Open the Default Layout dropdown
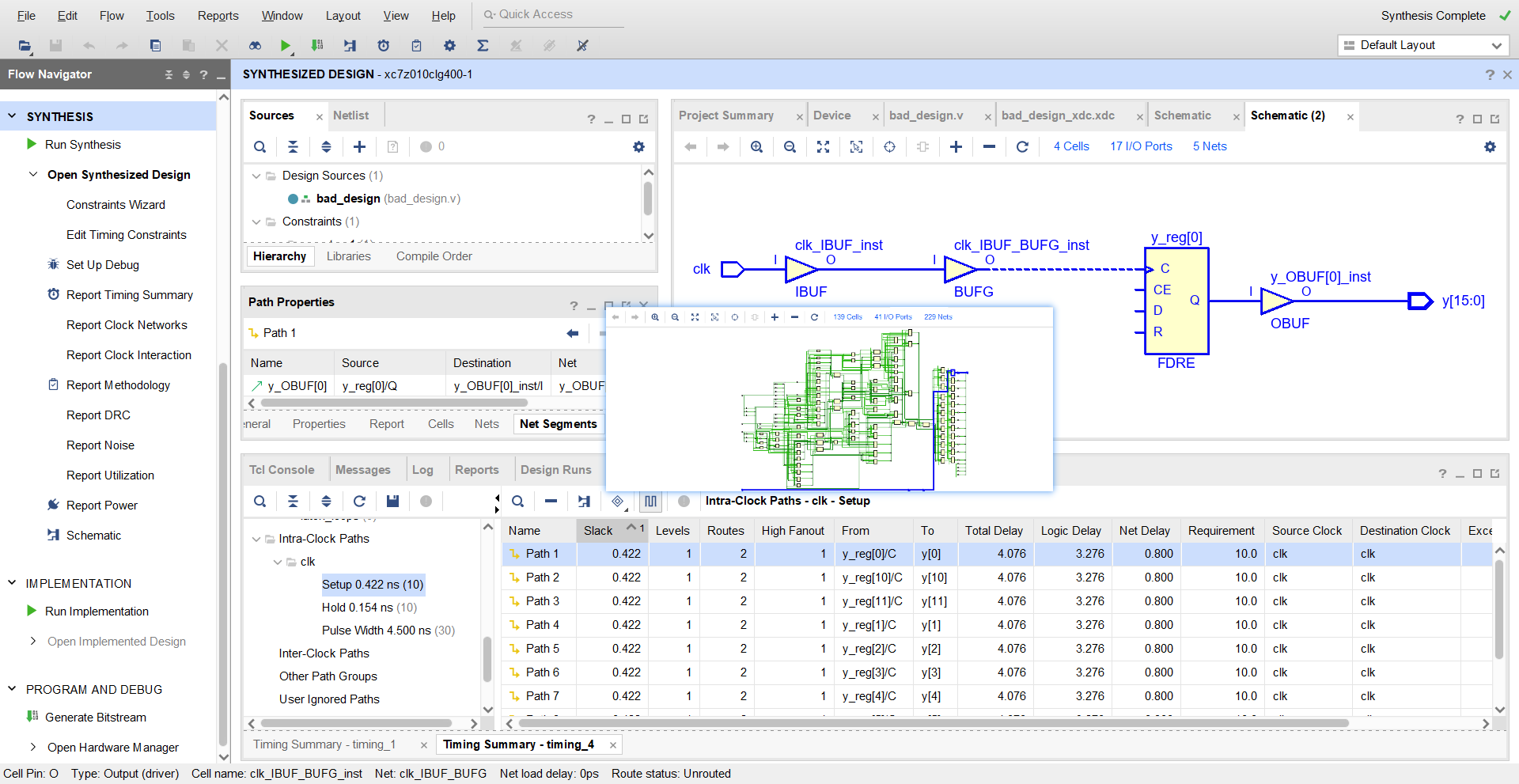The width and height of the screenshot is (1519, 784). [x=1422, y=45]
